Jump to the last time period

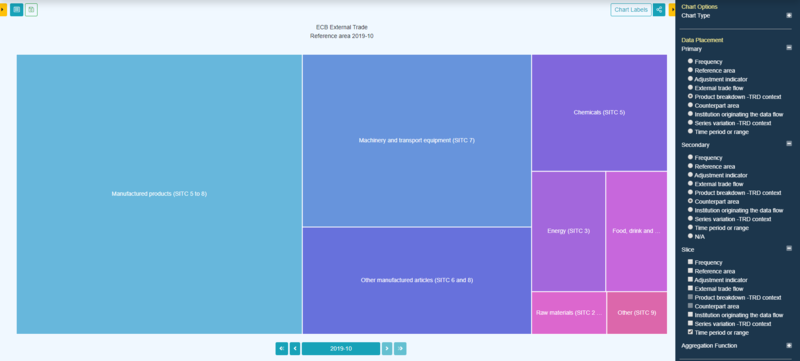(400, 349)
